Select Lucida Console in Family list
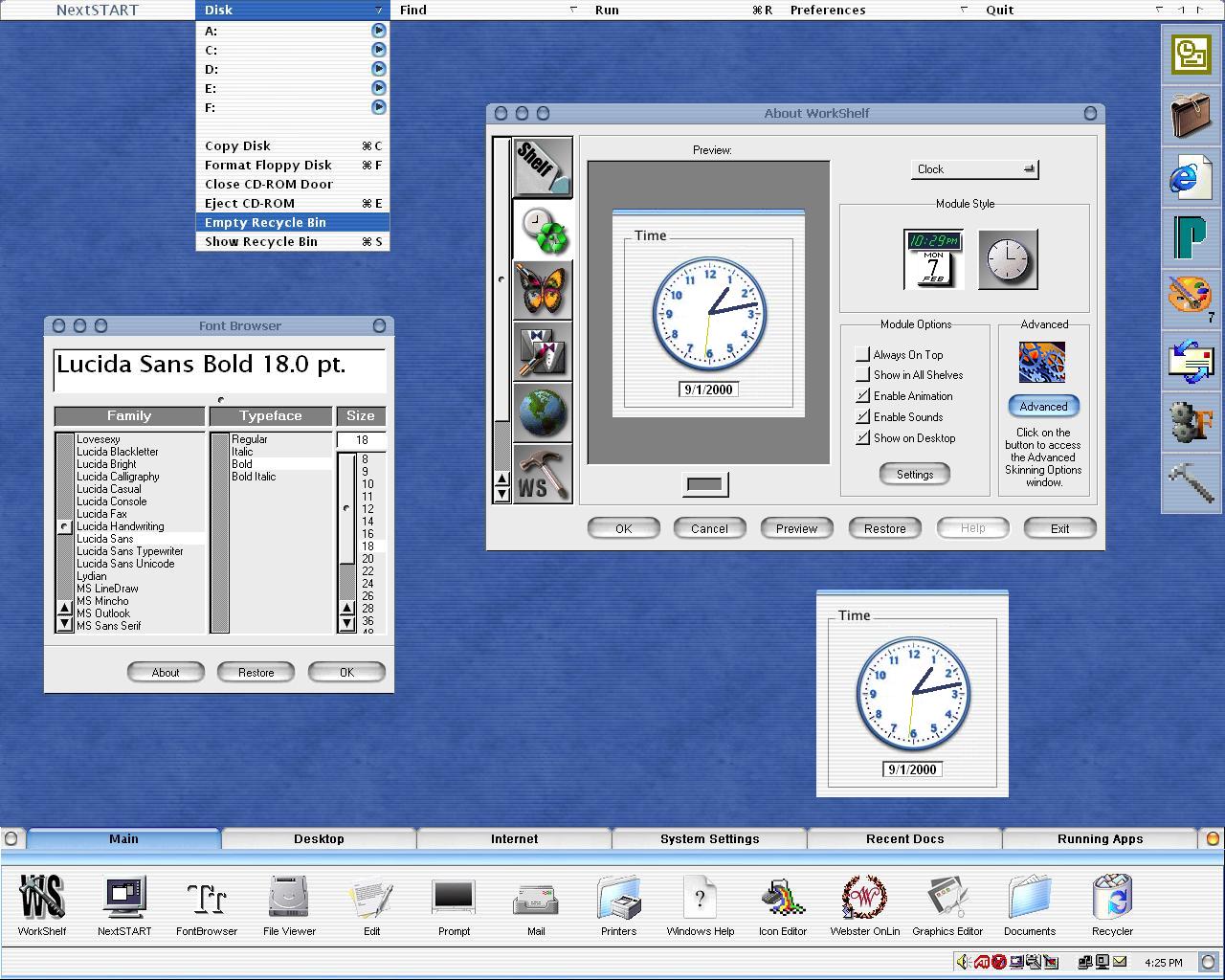1225x980 pixels. pos(112,501)
